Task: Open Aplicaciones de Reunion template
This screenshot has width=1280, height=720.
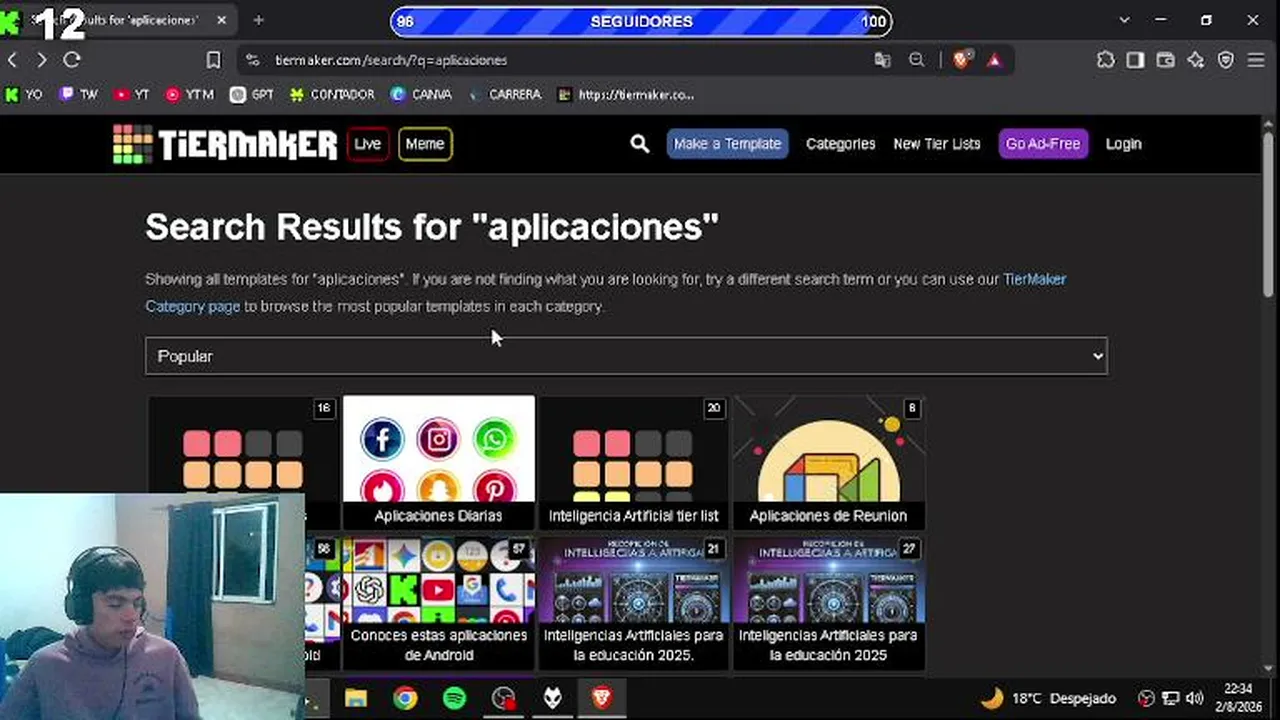Action: pyautogui.click(x=828, y=462)
